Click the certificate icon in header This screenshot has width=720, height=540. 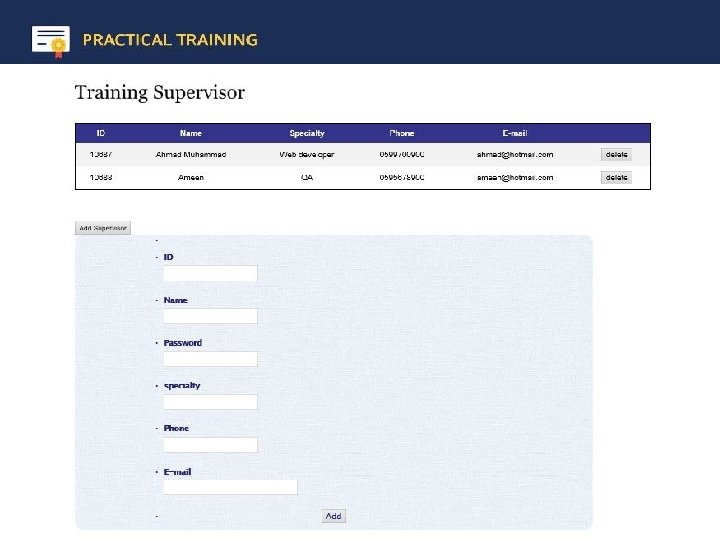51,40
